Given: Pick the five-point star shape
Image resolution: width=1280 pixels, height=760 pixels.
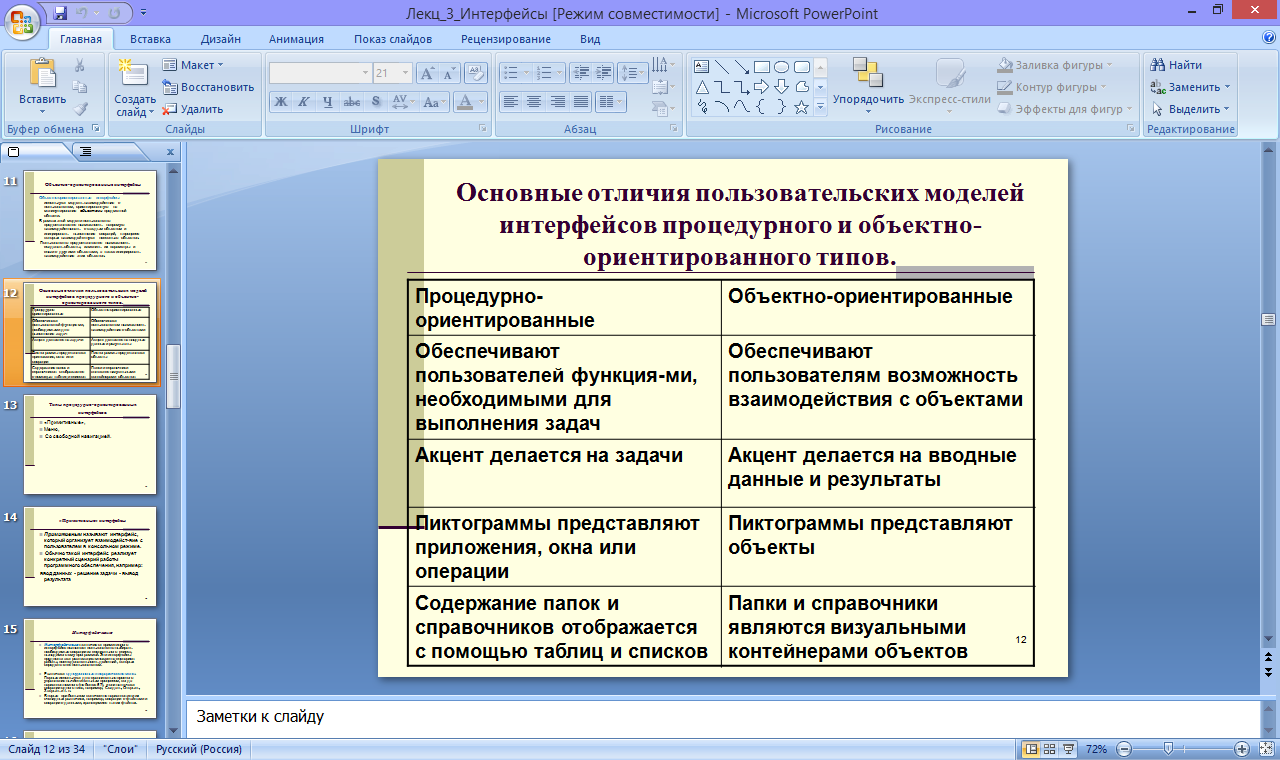Looking at the screenshot, I should click(802, 106).
